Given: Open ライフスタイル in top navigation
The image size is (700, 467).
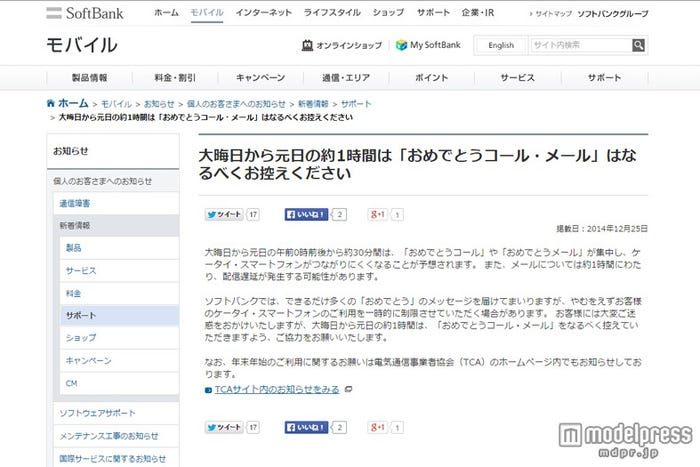Looking at the screenshot, I should coord(332,13).
